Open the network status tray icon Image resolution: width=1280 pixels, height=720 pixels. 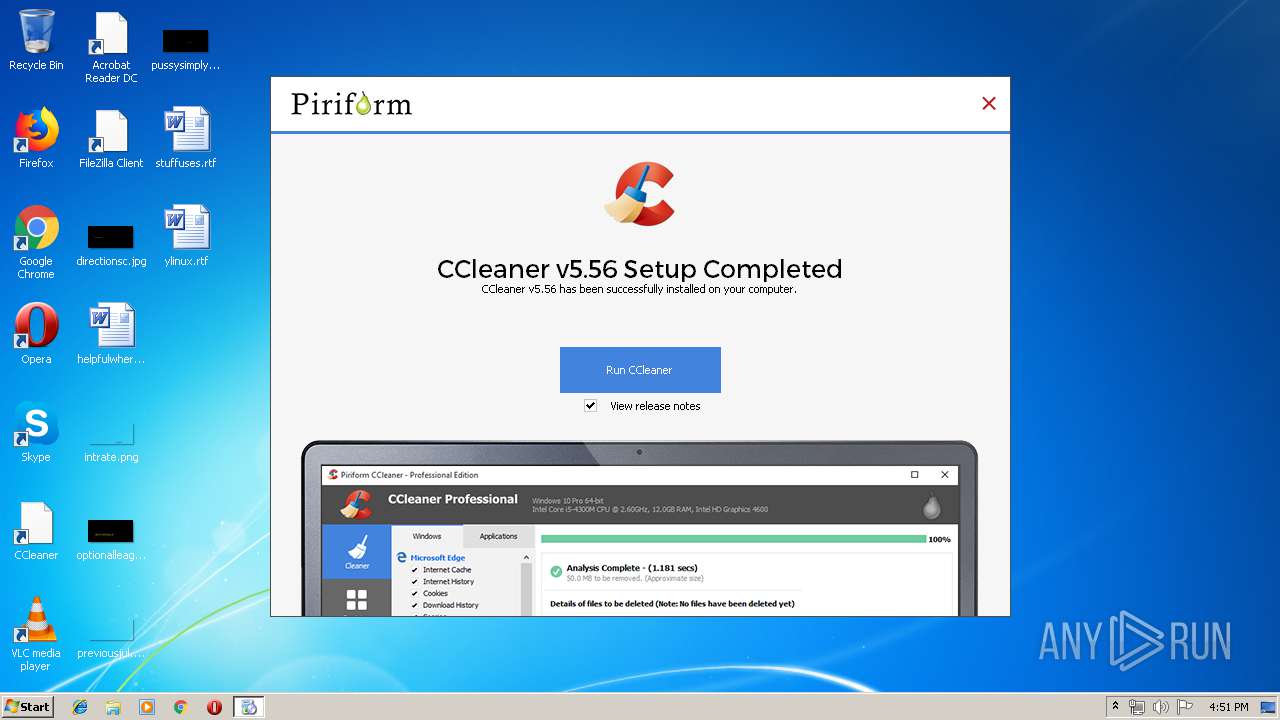(1137, 707)
